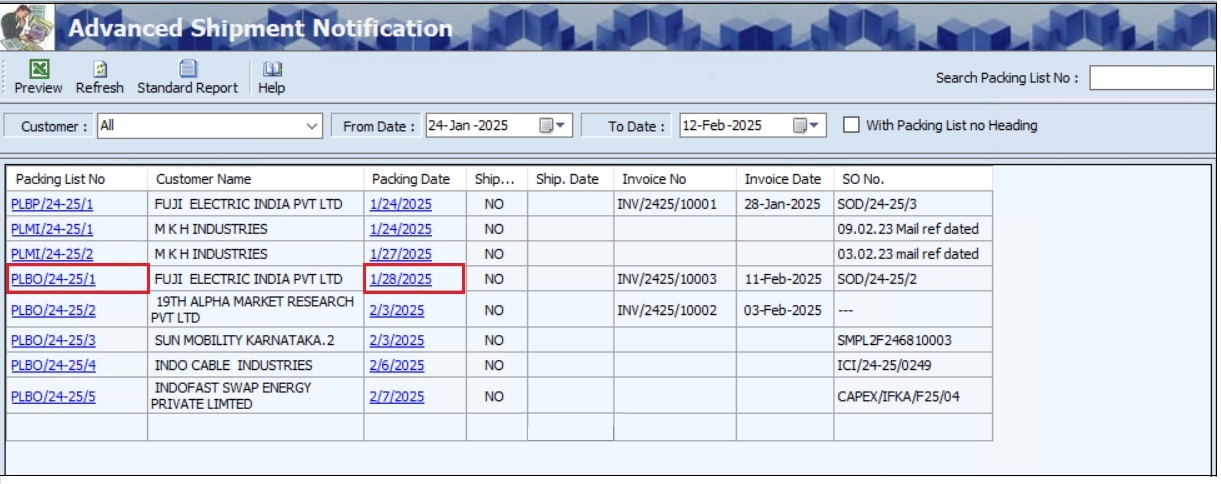Click Customer Name column header
Viewport: 1221px width, 484px height.
pyautogui.click(x=256, y=179)
